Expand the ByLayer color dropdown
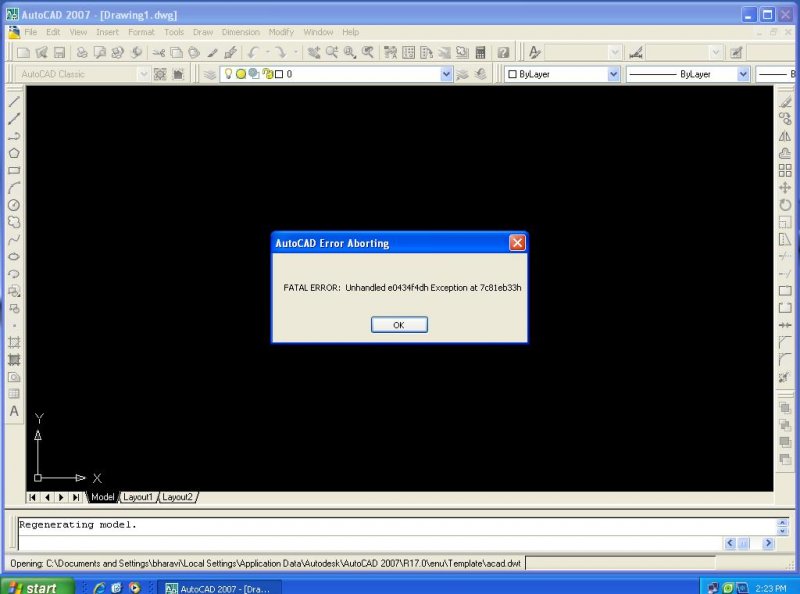 coord(613,75)
